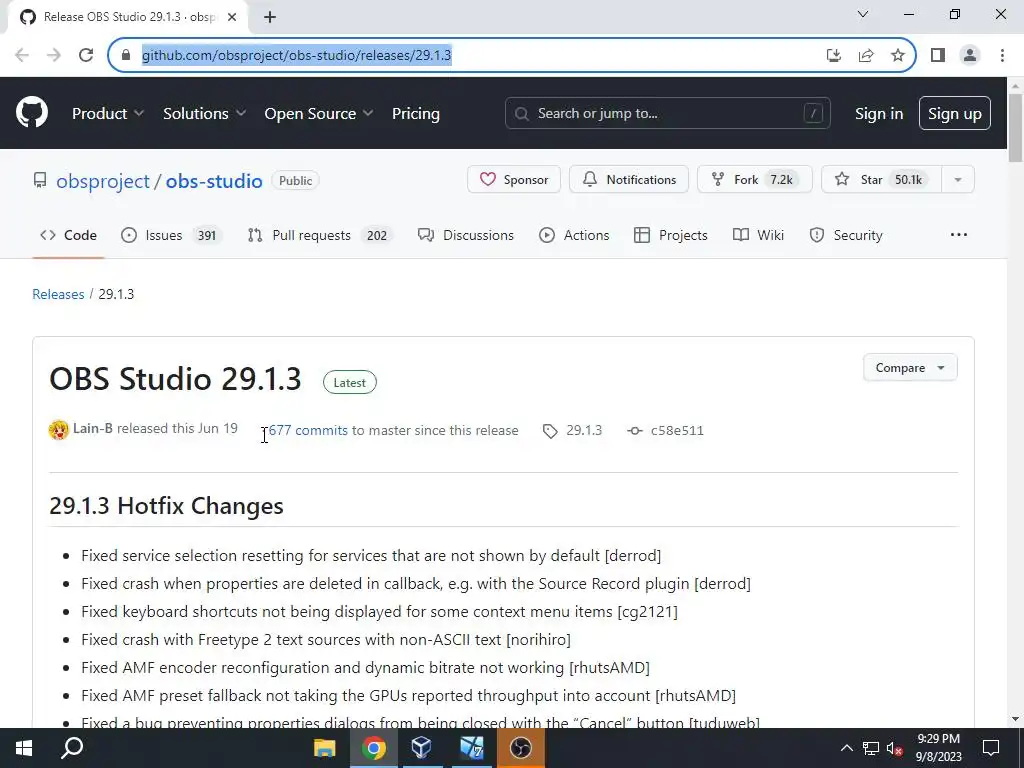Open the Pricing page
The width and height of the screenshot is (1024, 768).
[415, 113]
